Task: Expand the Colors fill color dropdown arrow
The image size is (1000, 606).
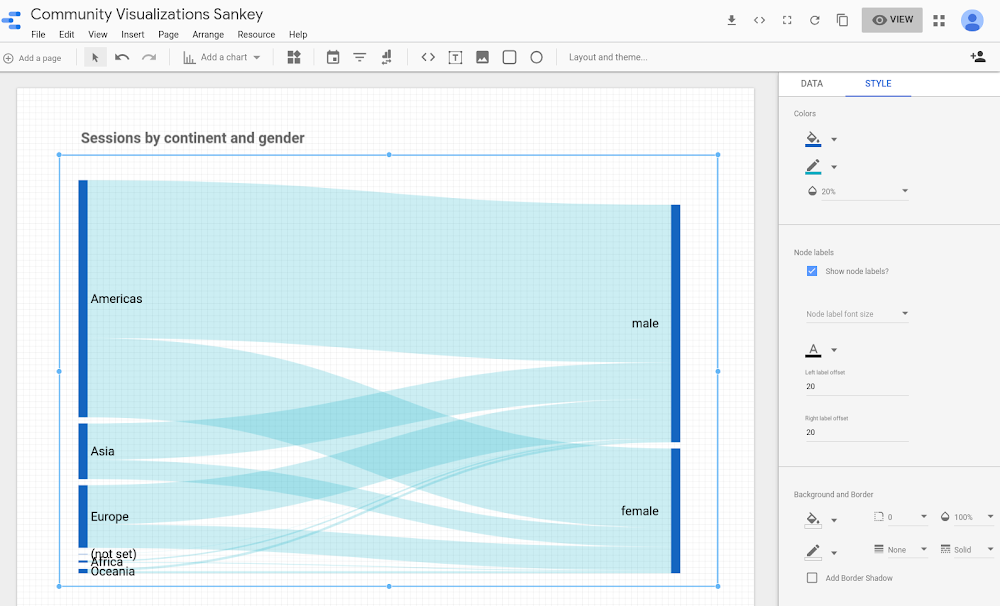Action: click(834, 140)
